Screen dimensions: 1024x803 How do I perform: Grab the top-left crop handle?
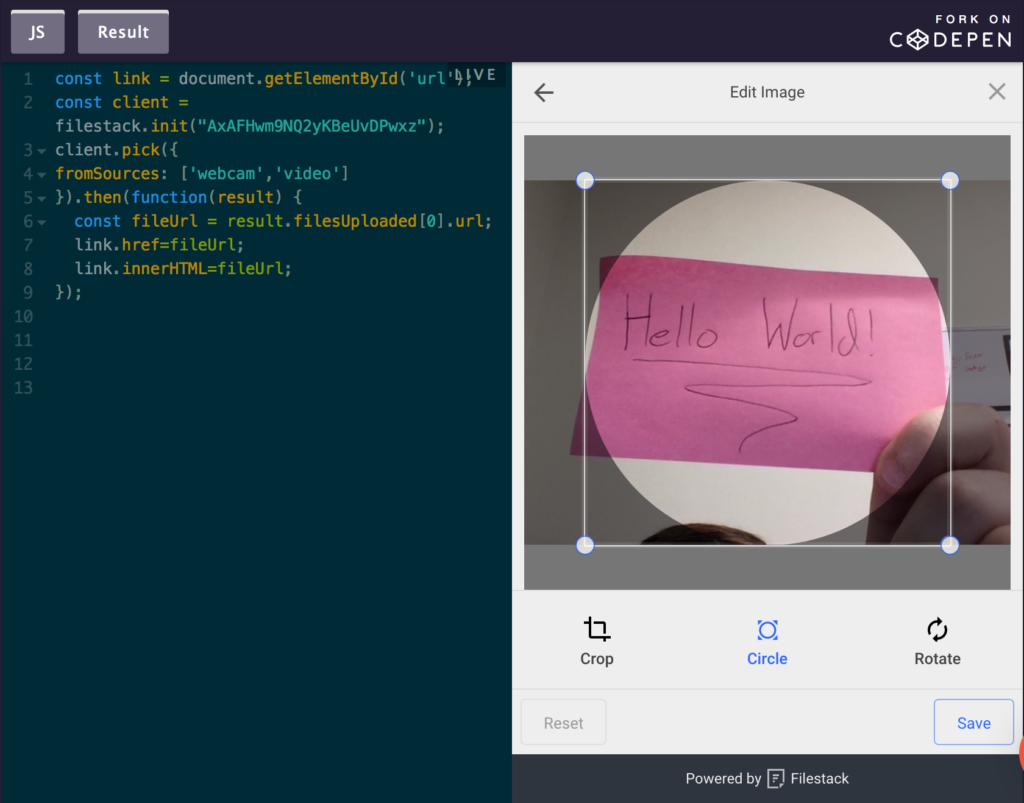pos(585,180)
